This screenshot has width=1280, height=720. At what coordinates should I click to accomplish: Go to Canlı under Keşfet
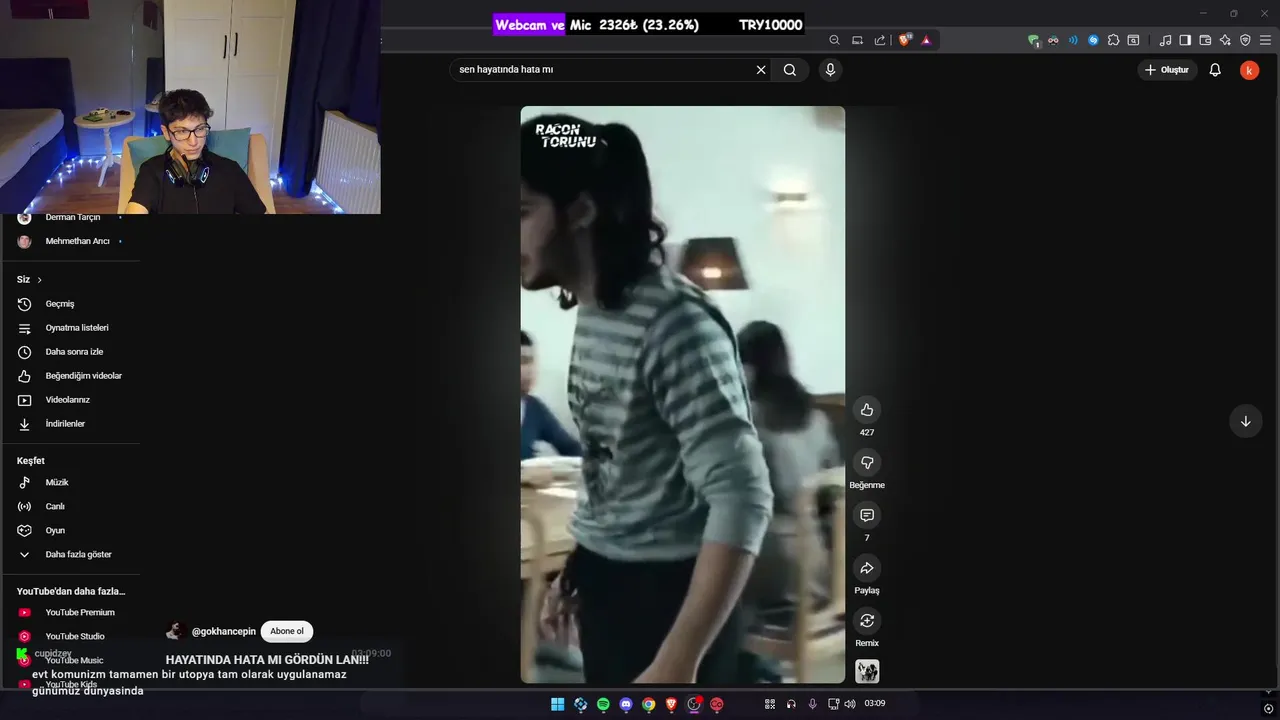coord(70,506)
